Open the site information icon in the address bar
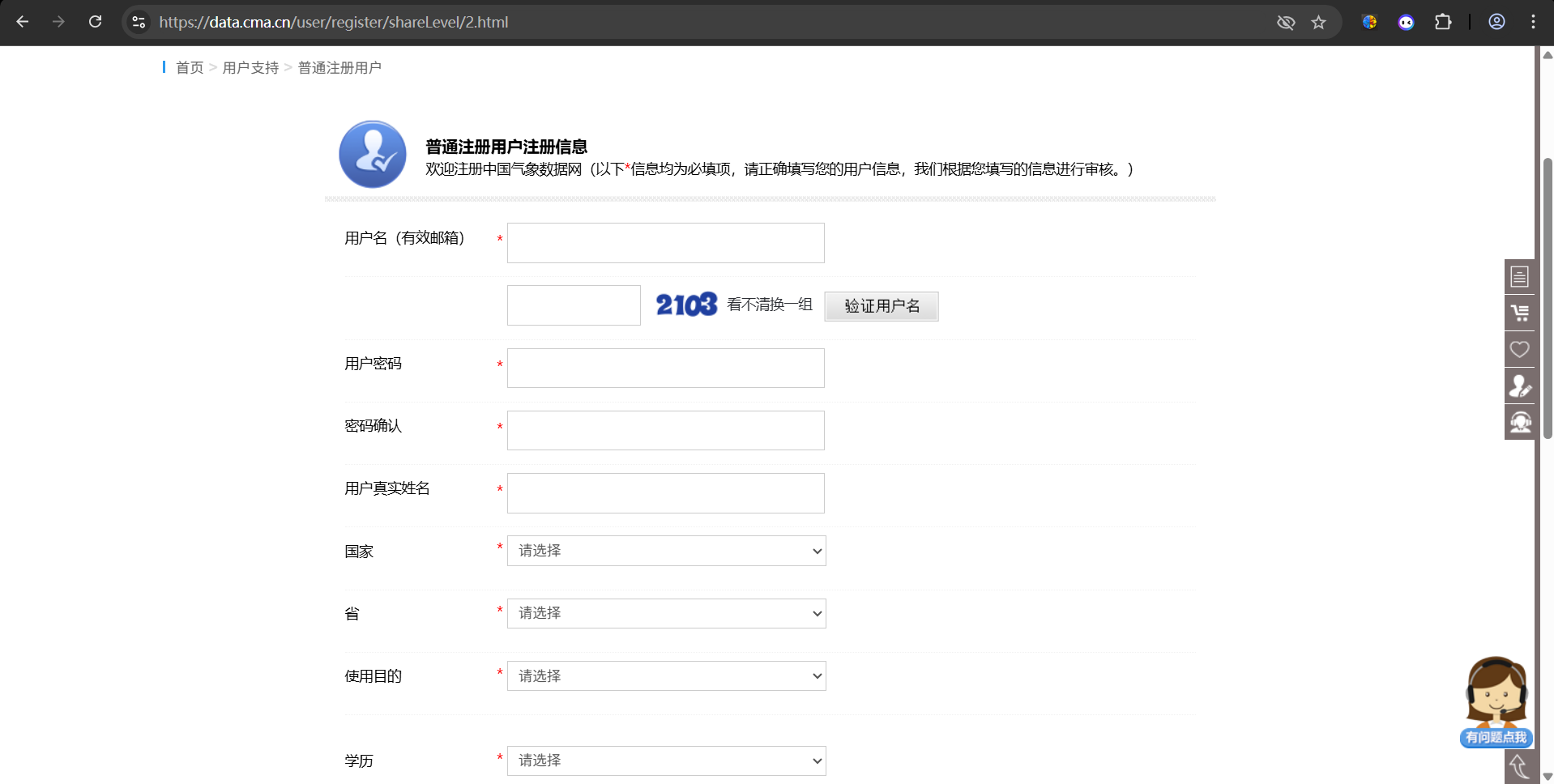Viewport: 1554px width, 784px height. tap(139, 22)
